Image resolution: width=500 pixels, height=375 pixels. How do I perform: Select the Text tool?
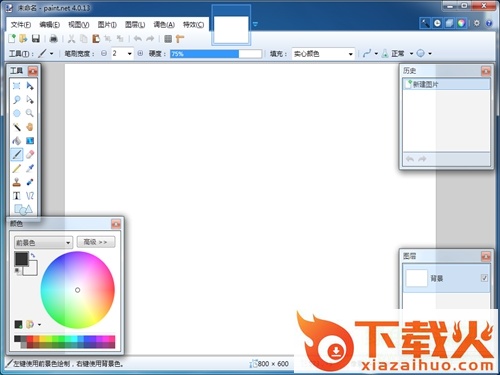[17, 196]
